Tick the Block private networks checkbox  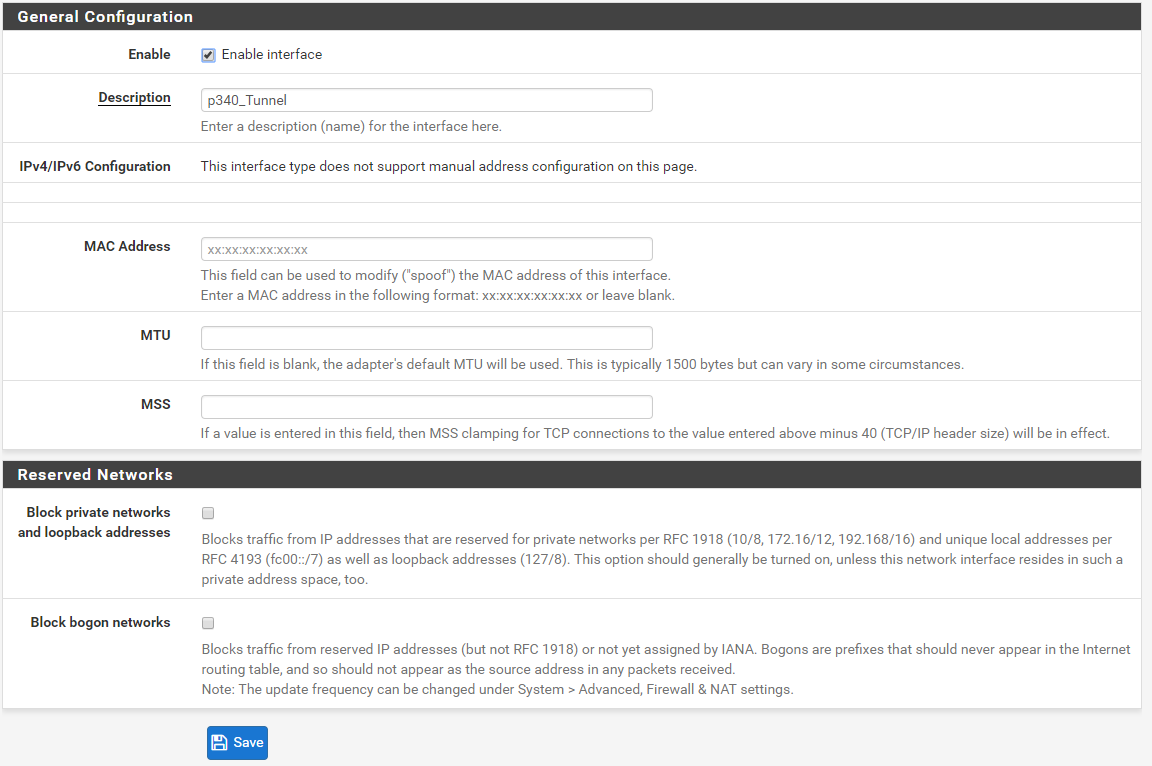[x=208, y=513]
